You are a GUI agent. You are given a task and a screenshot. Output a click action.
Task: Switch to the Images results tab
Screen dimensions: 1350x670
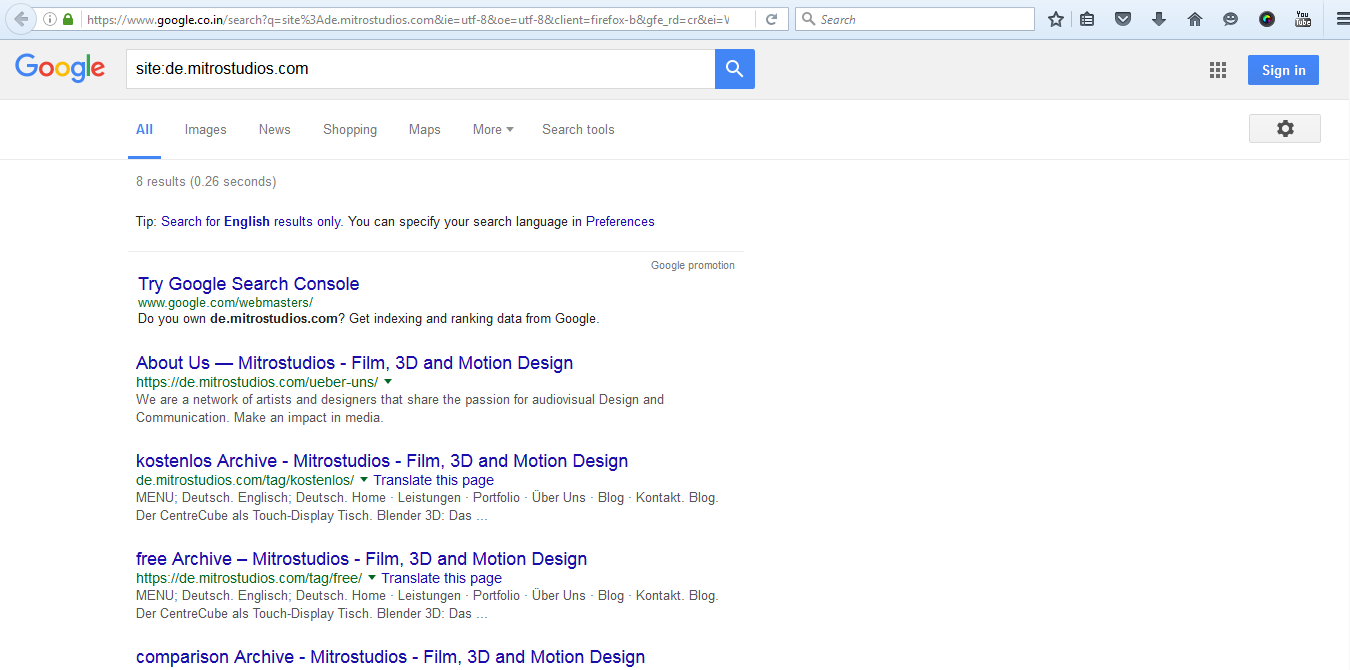205,130
